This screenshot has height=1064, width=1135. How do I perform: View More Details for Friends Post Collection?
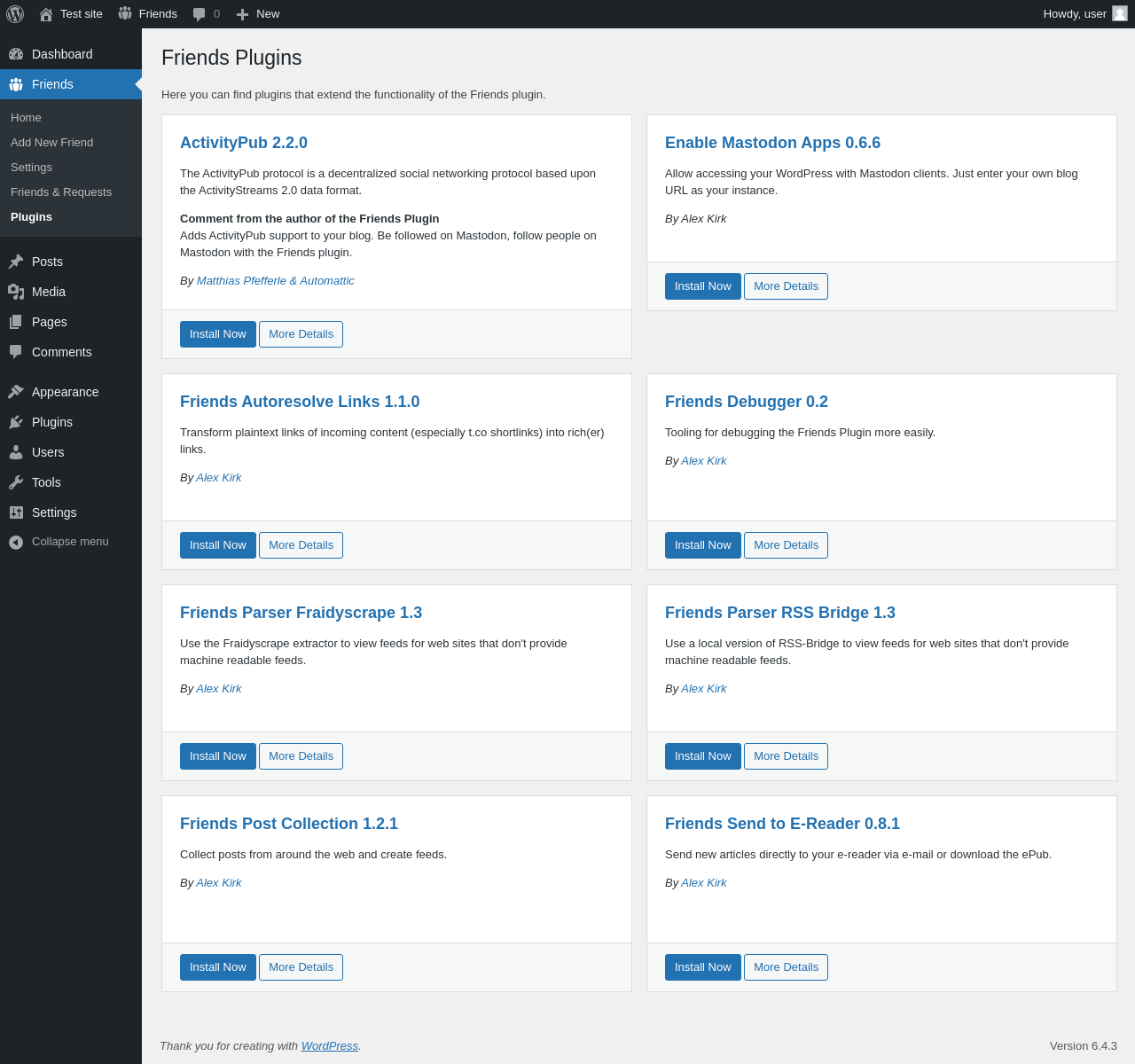coord(301,967)
